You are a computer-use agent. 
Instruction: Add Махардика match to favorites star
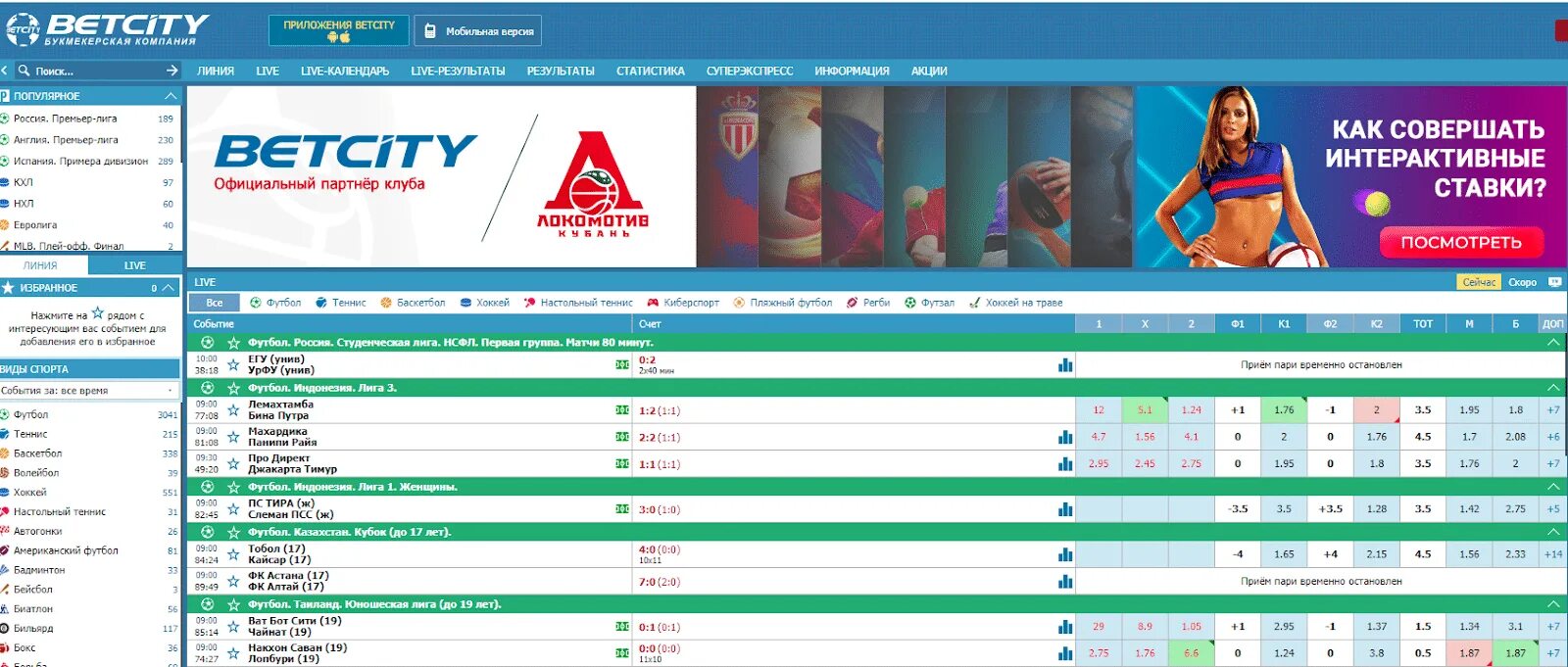coord(233,438)
